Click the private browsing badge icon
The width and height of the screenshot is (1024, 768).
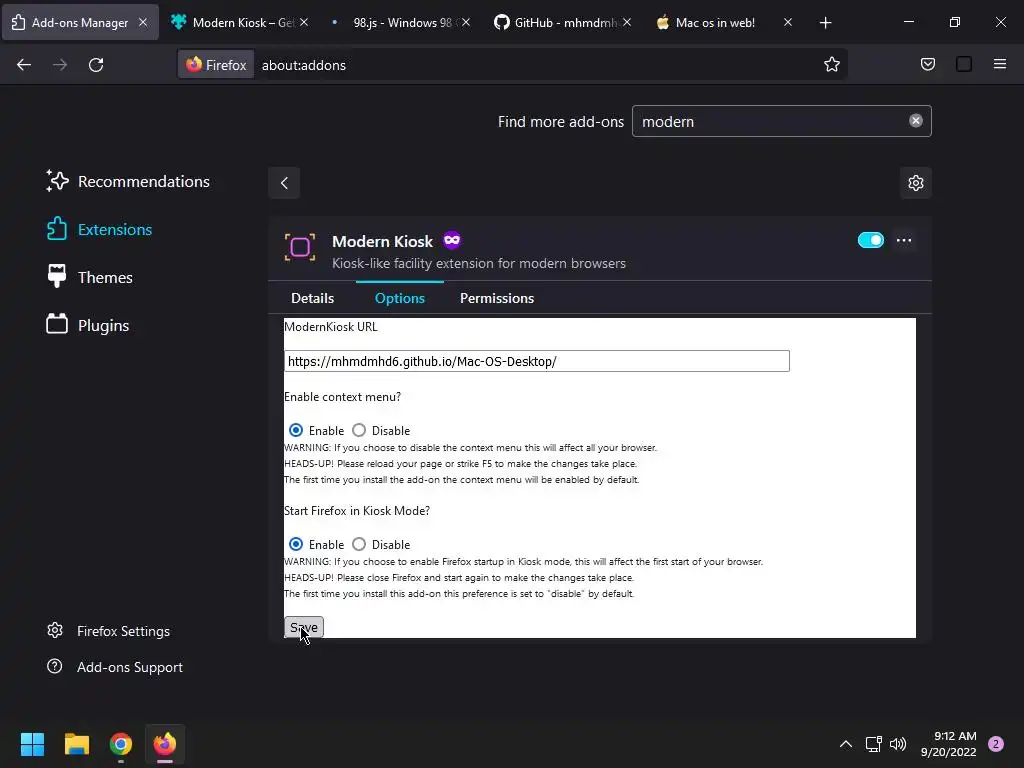click(452, 240)
